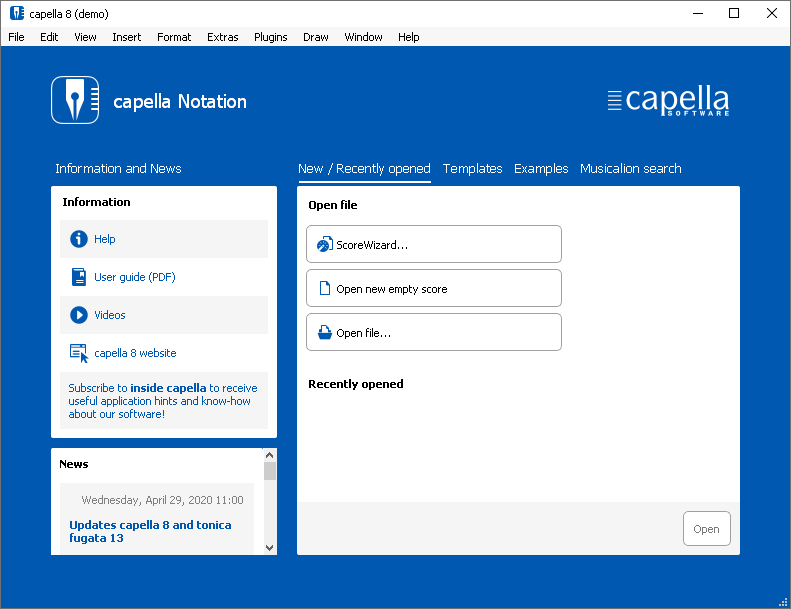The height and width of the screenshot is (609, 791).
Task: Open the Extras menu
Action: [x=223, y=37]
